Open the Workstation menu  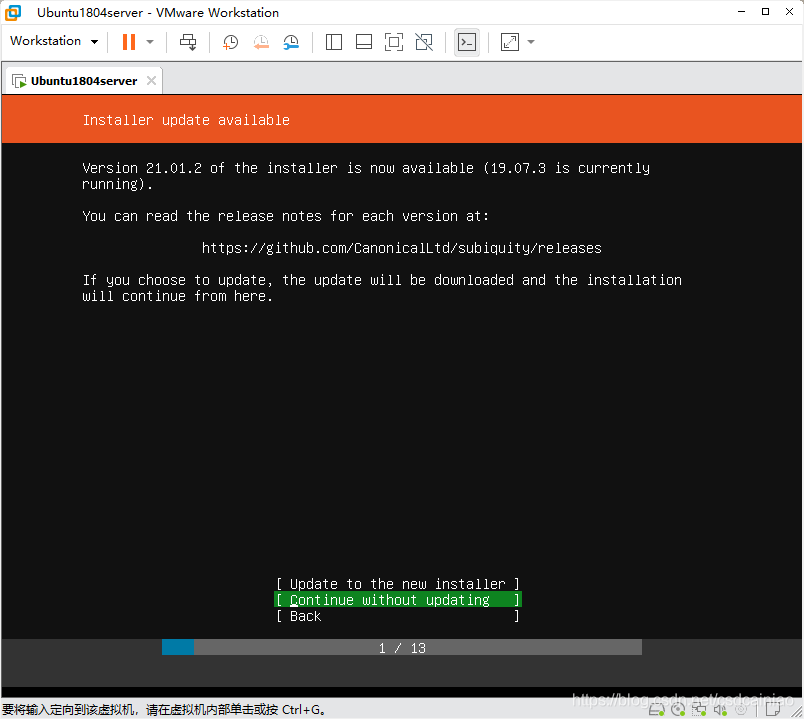[54, 41]
